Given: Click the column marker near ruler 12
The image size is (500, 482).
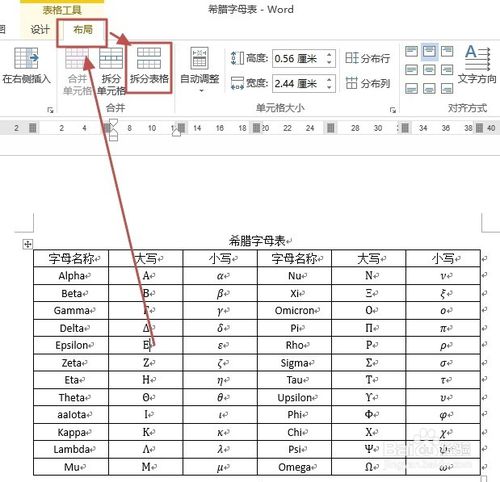Looking at the screenshot, I should [x=181, y=128].
